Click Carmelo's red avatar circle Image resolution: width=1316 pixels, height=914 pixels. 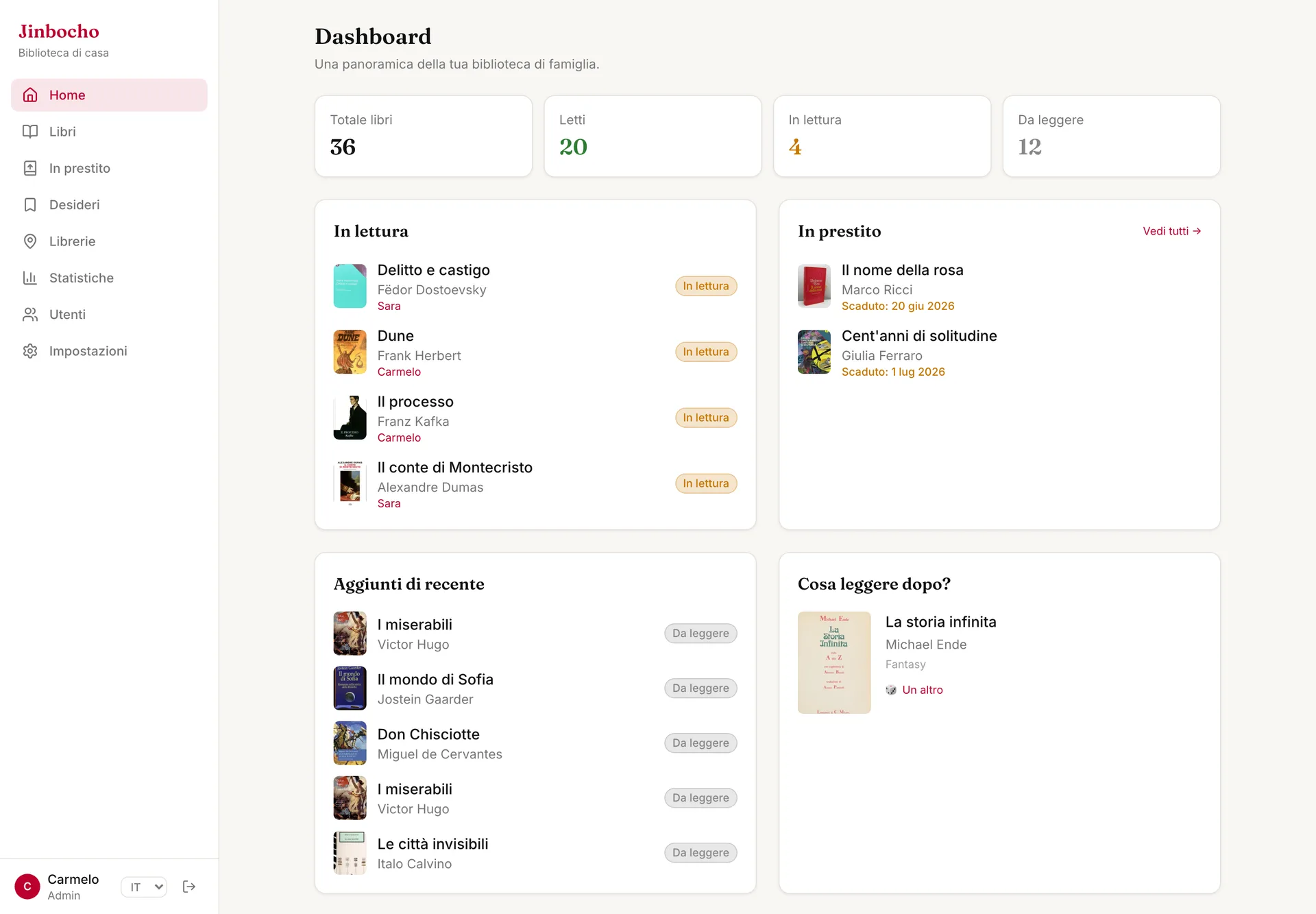click(x=27, y=887)
